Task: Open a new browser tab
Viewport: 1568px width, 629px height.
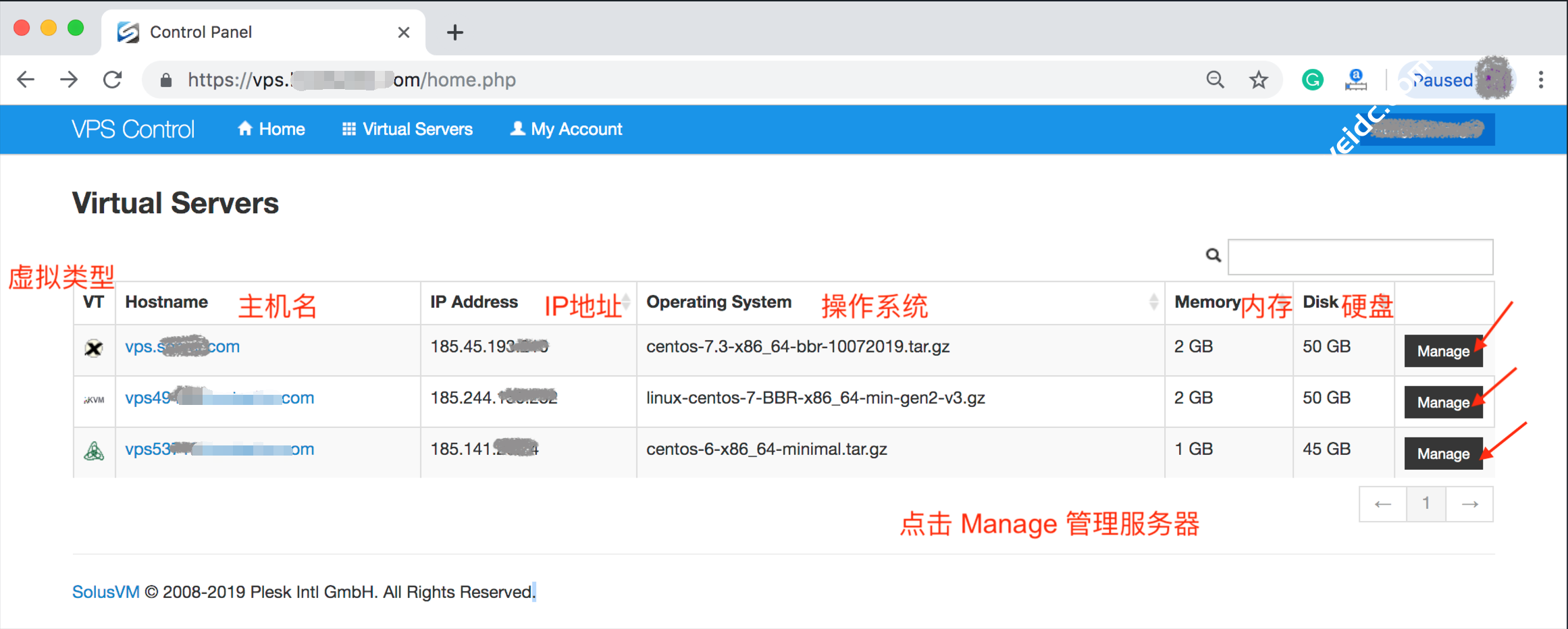Action: (455, 32)
